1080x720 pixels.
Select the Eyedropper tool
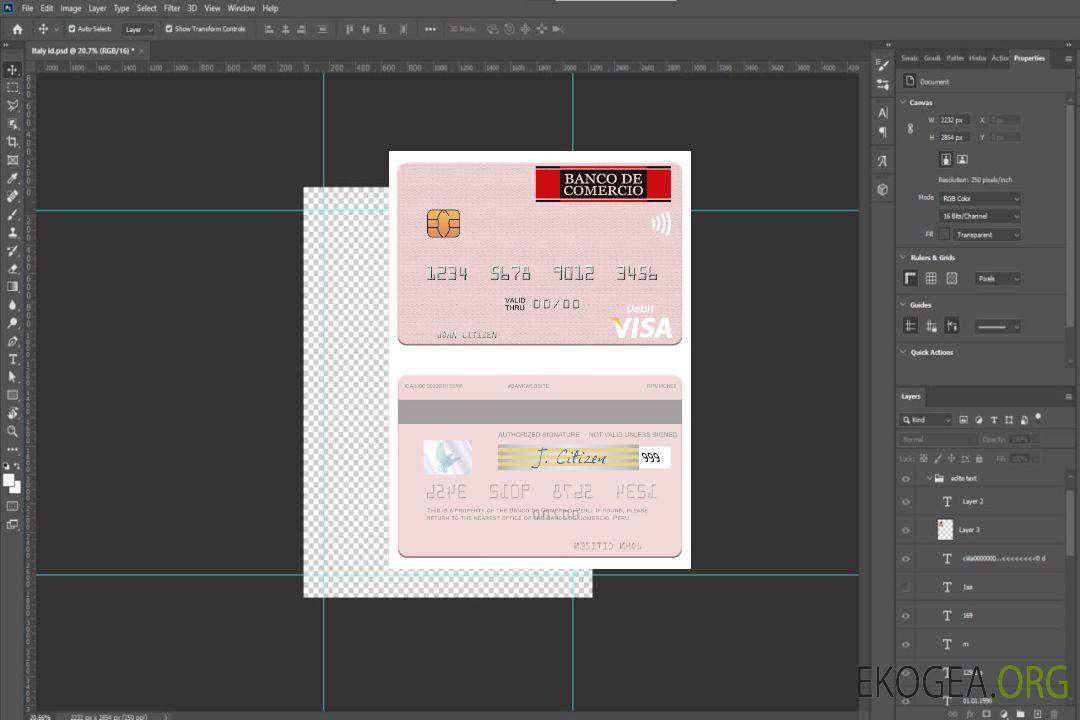click(x=13, y=178)
